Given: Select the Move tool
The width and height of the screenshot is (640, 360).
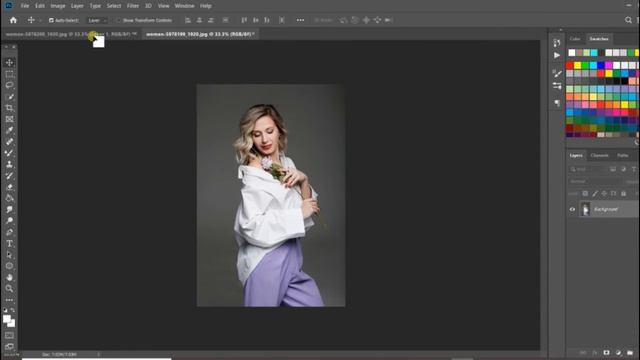Looking at the screenshot, I should pos(9,62).
